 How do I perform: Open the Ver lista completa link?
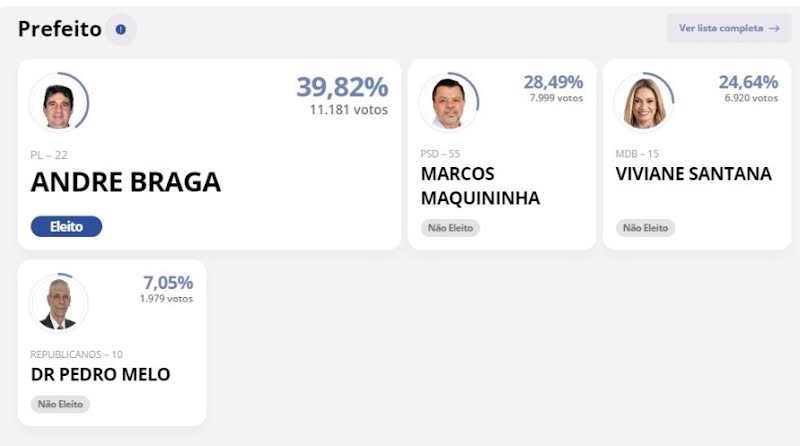click(x=728, y=28)
